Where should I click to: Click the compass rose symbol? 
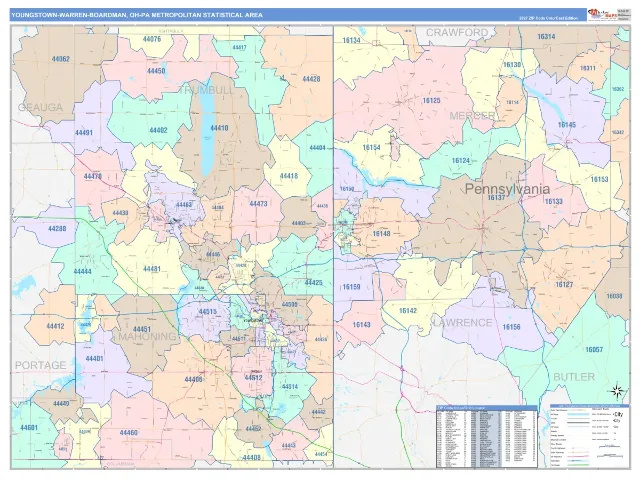pos(617,391)
